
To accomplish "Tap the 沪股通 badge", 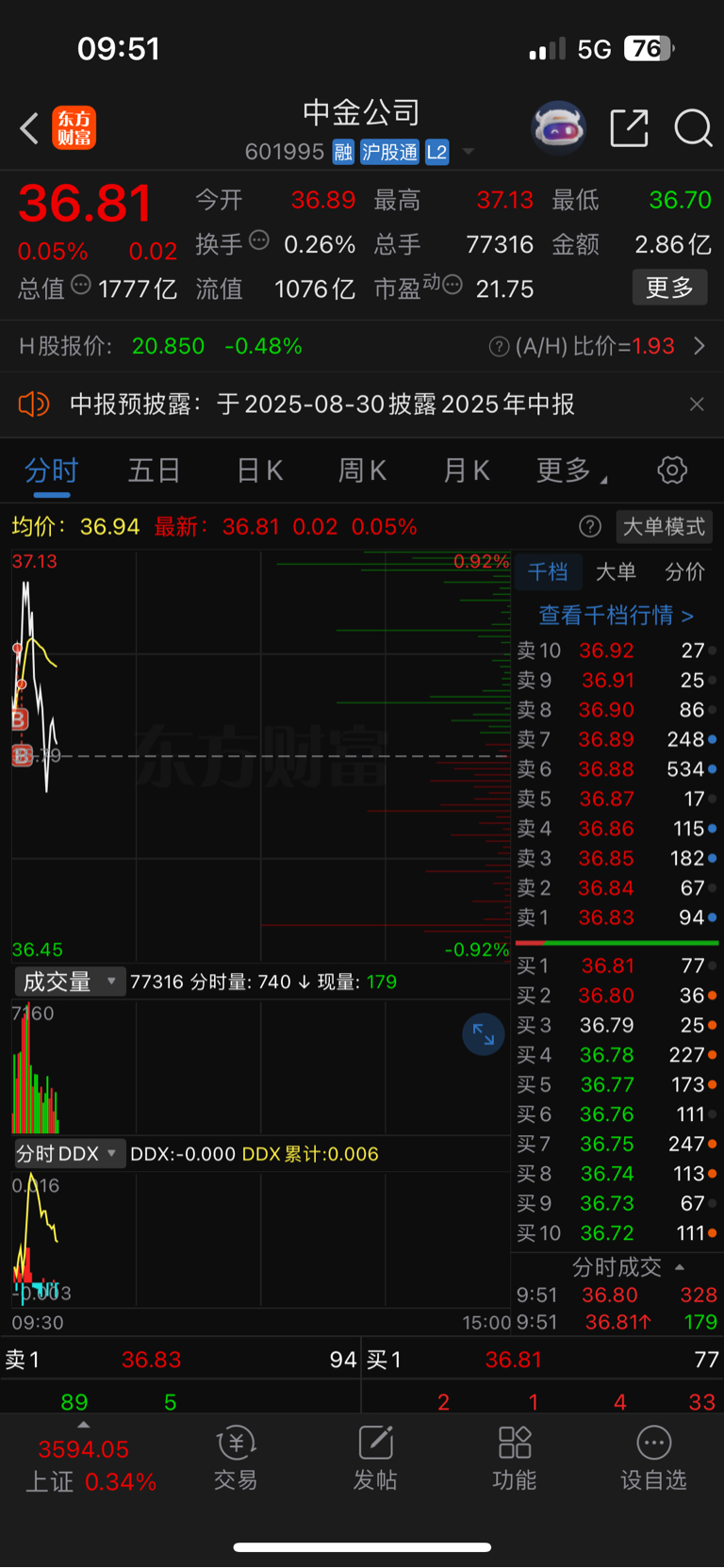I will [x=390, y=152].
